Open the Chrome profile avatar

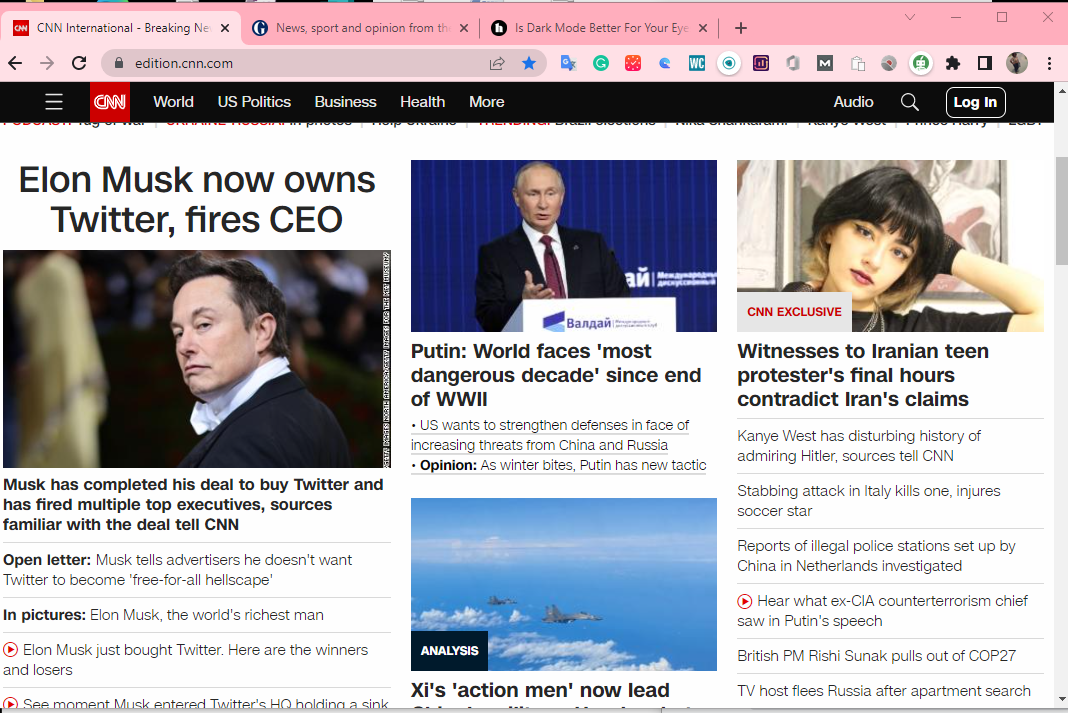(1017, 63)
